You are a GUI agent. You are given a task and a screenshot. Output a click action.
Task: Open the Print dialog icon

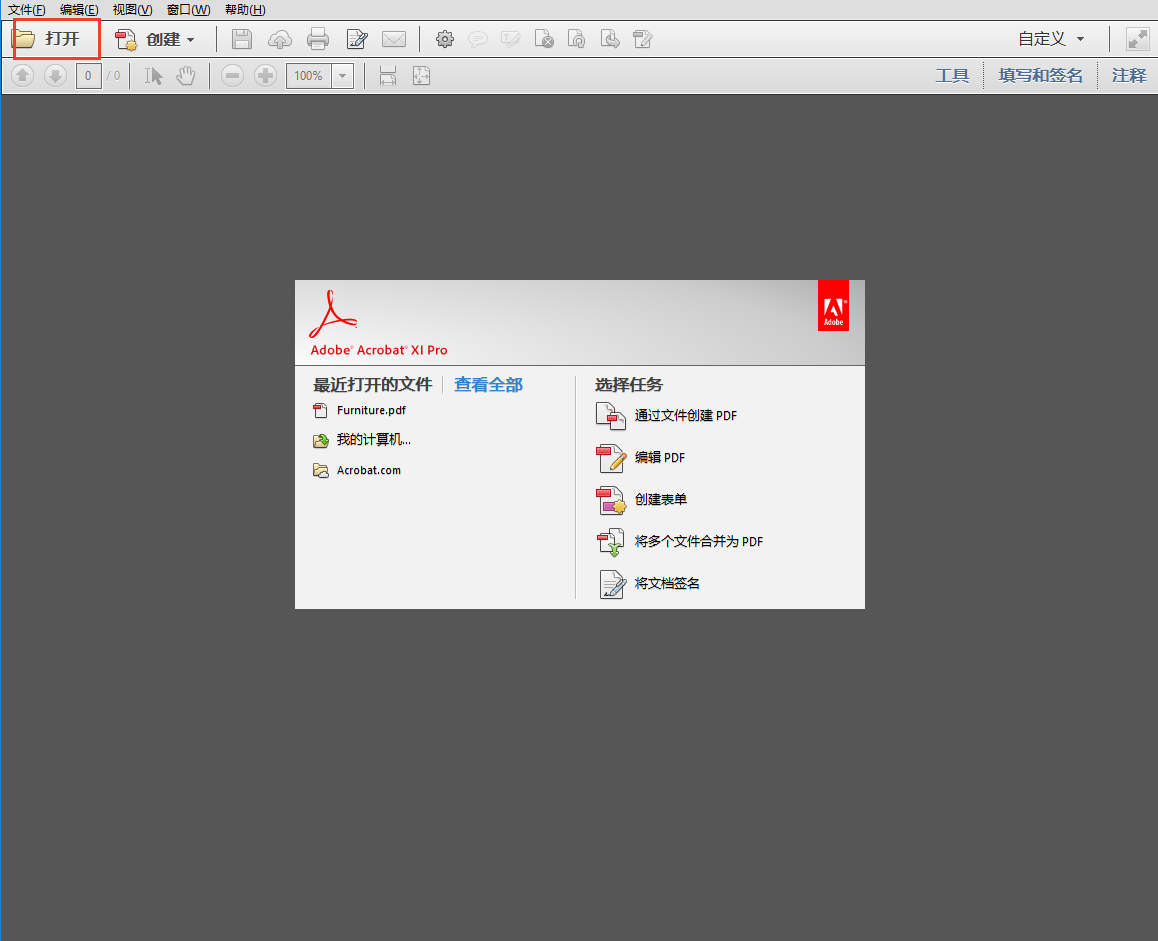[318, 39]
